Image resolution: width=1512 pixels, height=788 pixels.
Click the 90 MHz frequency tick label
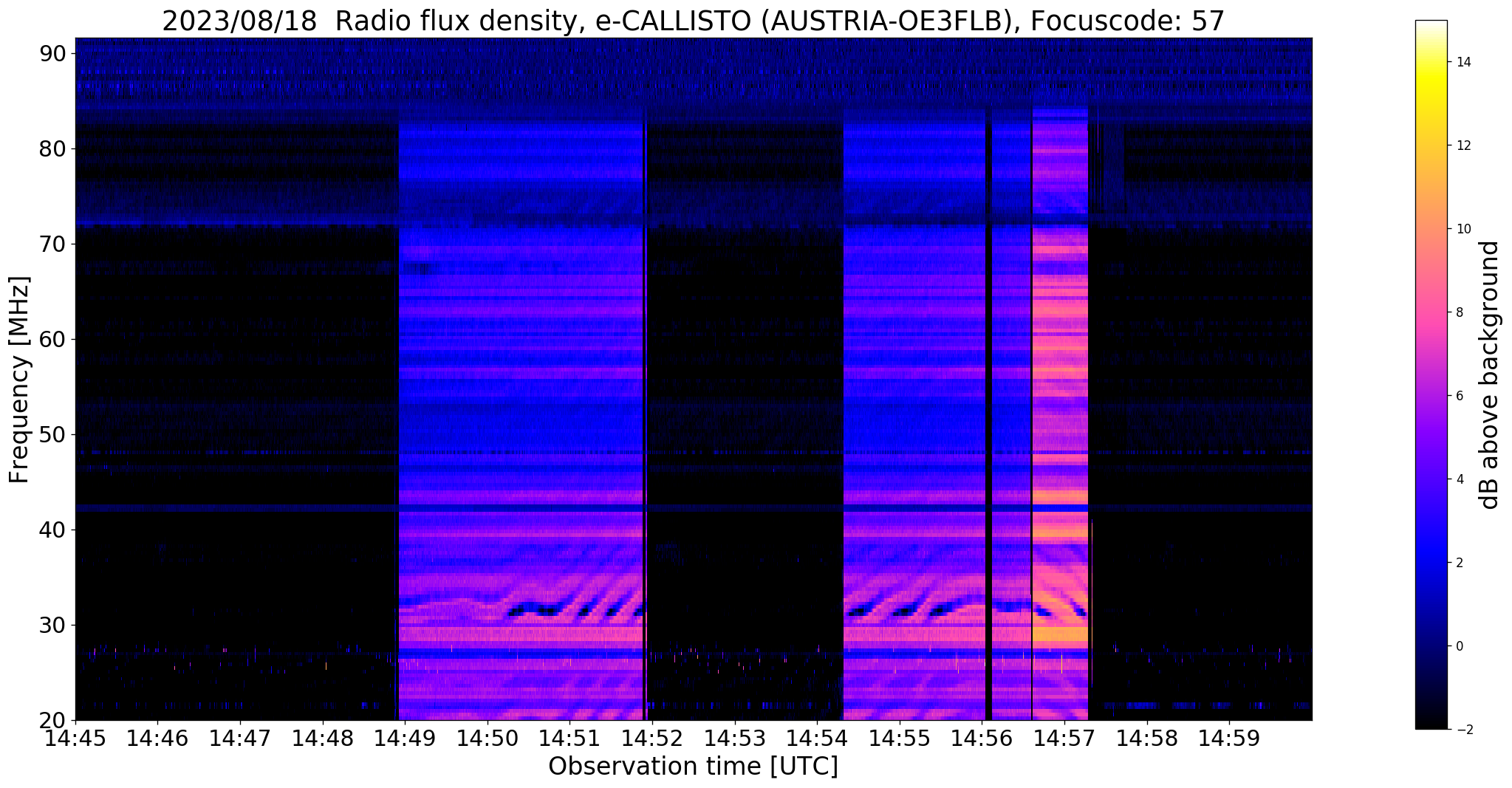click(54, 54)
